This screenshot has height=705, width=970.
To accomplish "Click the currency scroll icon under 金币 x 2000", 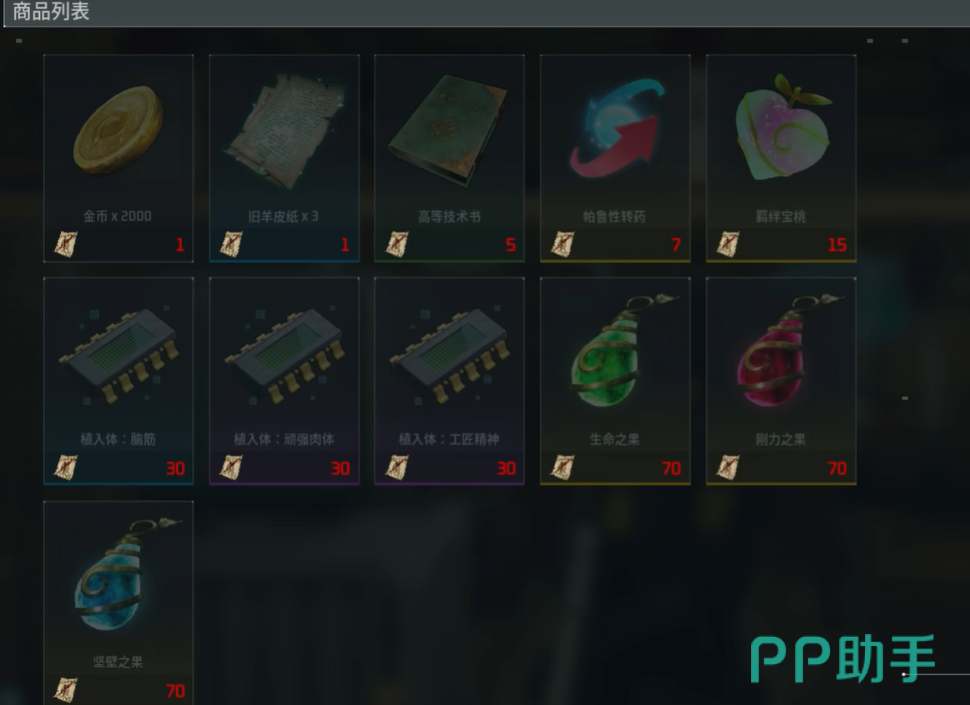I will 66,244.
